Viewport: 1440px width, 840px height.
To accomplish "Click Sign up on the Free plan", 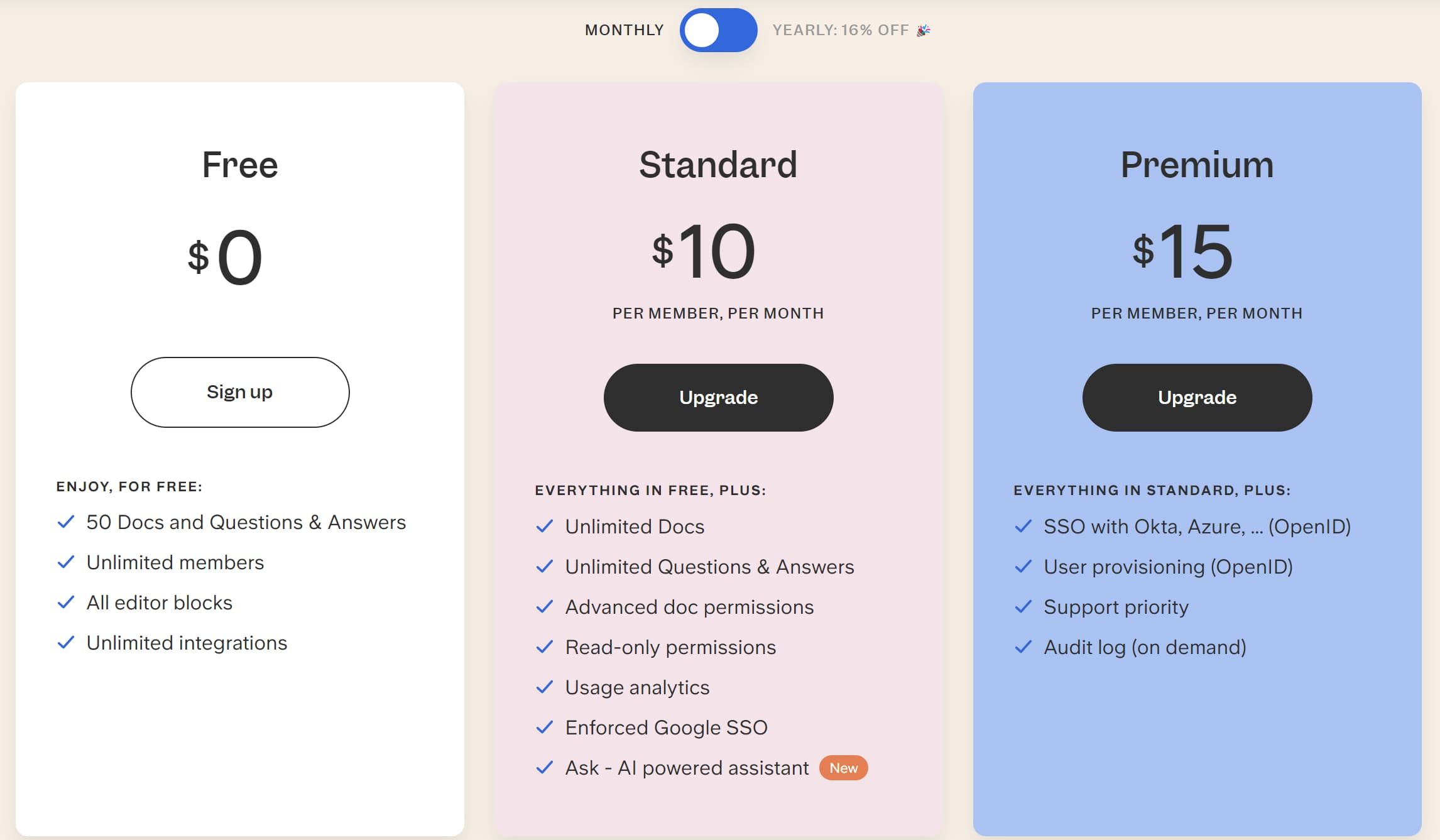I will click(239, 391).
